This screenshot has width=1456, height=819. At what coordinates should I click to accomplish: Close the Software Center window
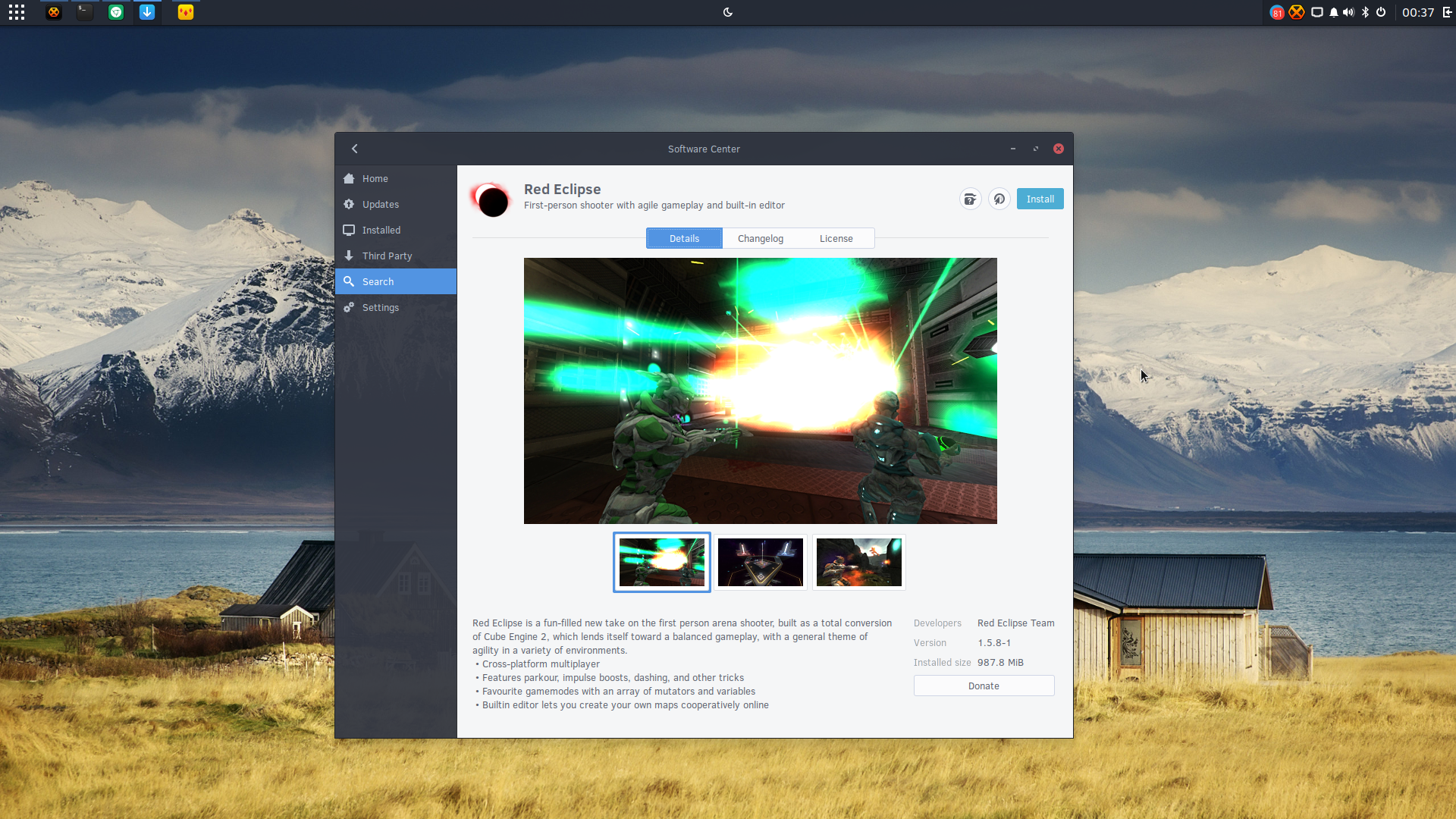(1058, 149)
